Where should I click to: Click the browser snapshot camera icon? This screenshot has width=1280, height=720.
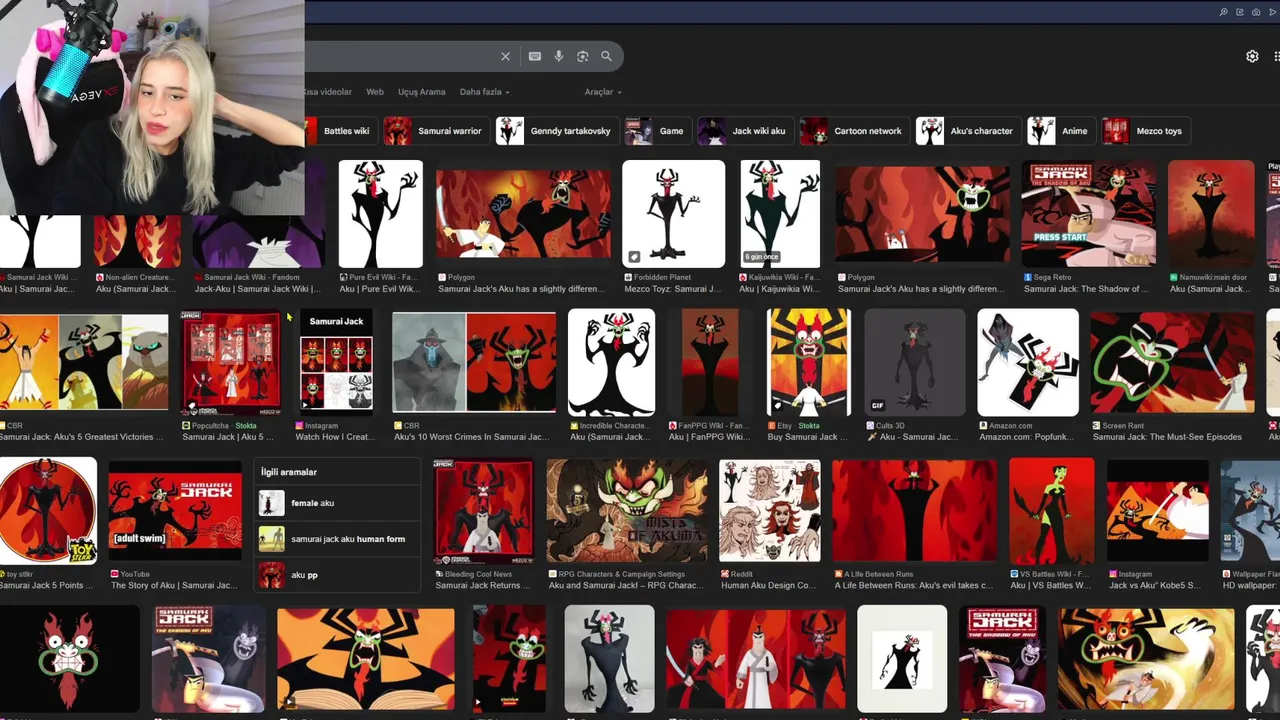1256,12
